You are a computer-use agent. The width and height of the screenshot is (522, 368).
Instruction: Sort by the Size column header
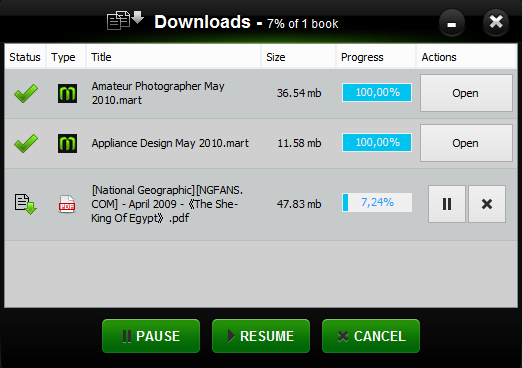tap(298, 57)
